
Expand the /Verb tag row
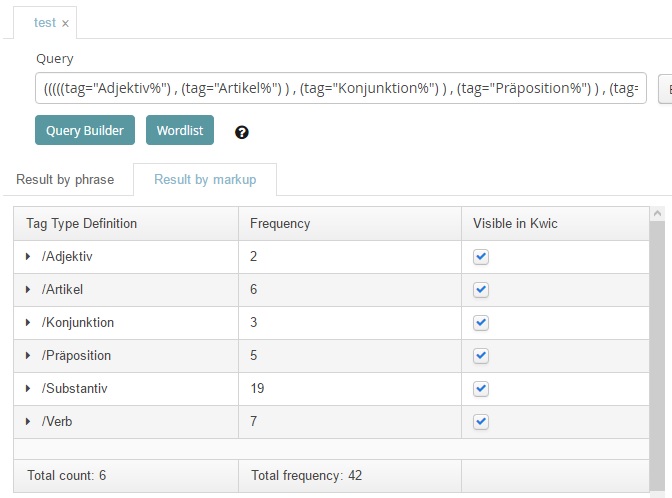point(28,422)
